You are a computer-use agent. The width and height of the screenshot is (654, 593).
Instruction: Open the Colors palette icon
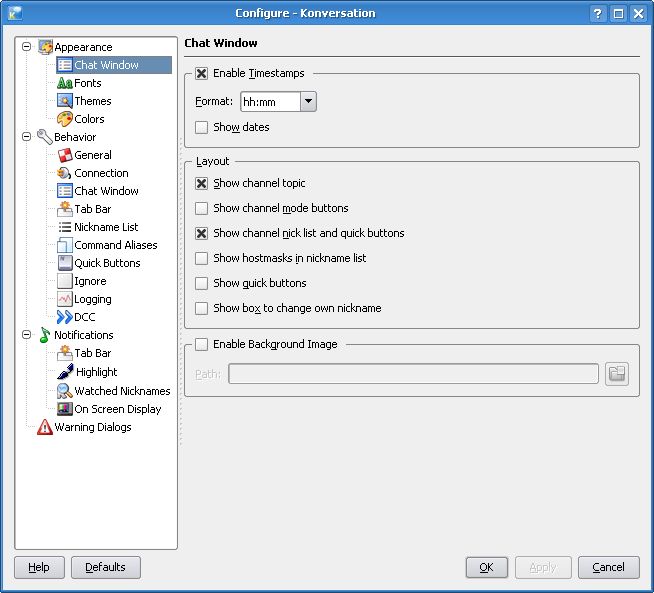[x=65, y=119]
